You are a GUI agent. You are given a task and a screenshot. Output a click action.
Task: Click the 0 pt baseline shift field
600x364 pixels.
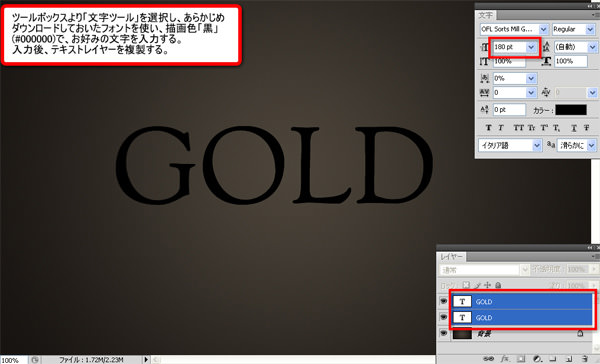509,110
